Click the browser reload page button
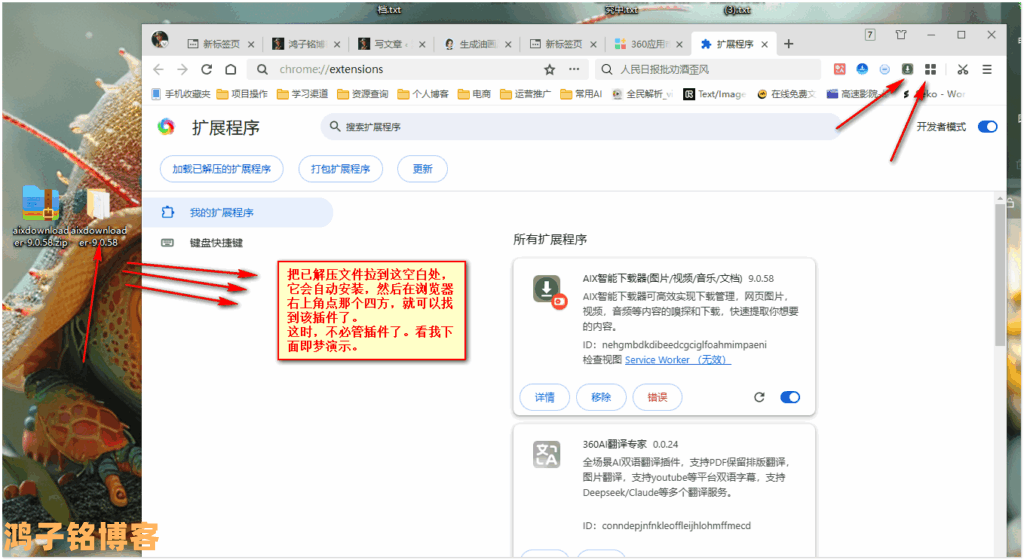 tap(207, 69)
